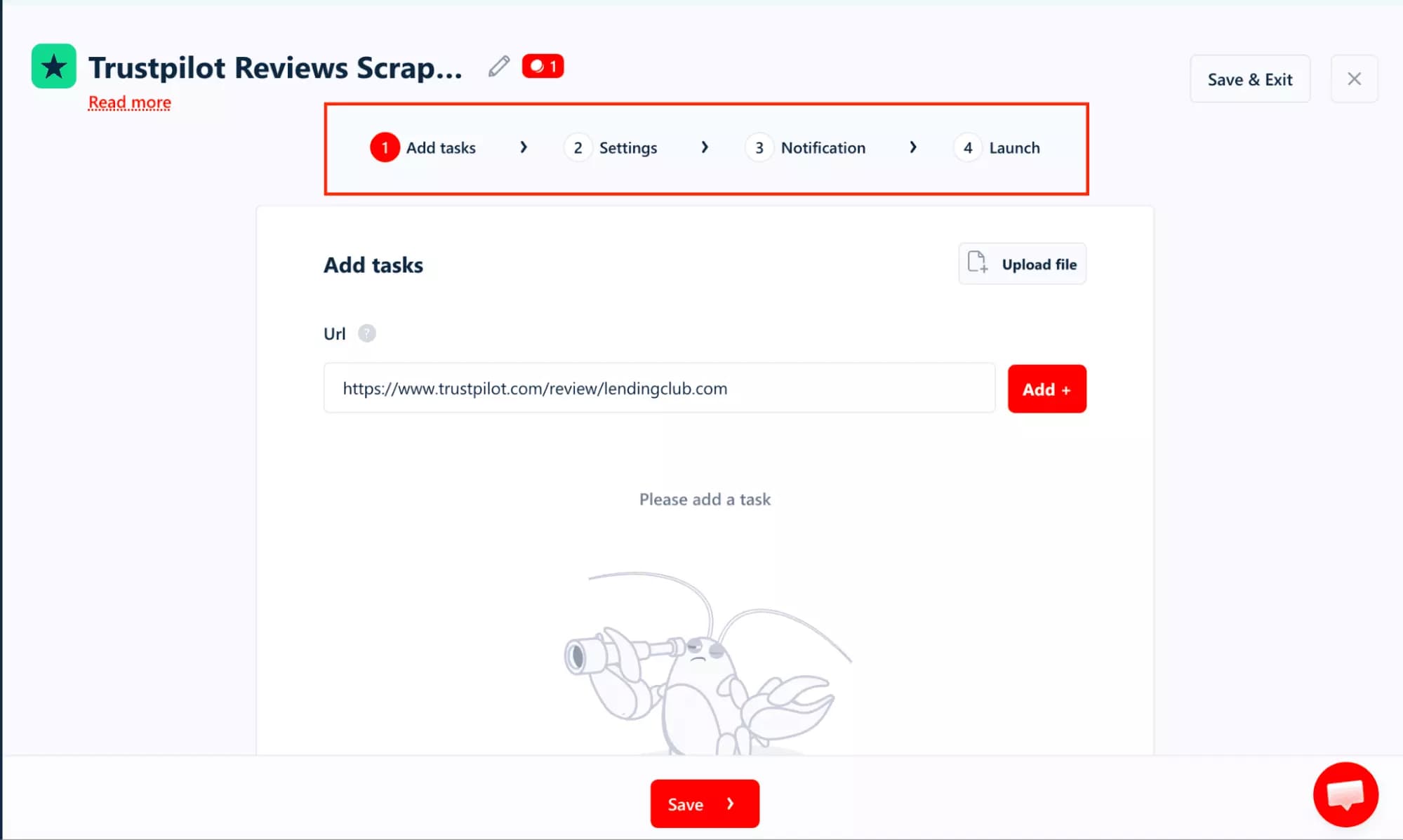The width and height of the screenshot is (1403, 840).
Task: Open the red notification badge
Action: (x=542, y=66)
